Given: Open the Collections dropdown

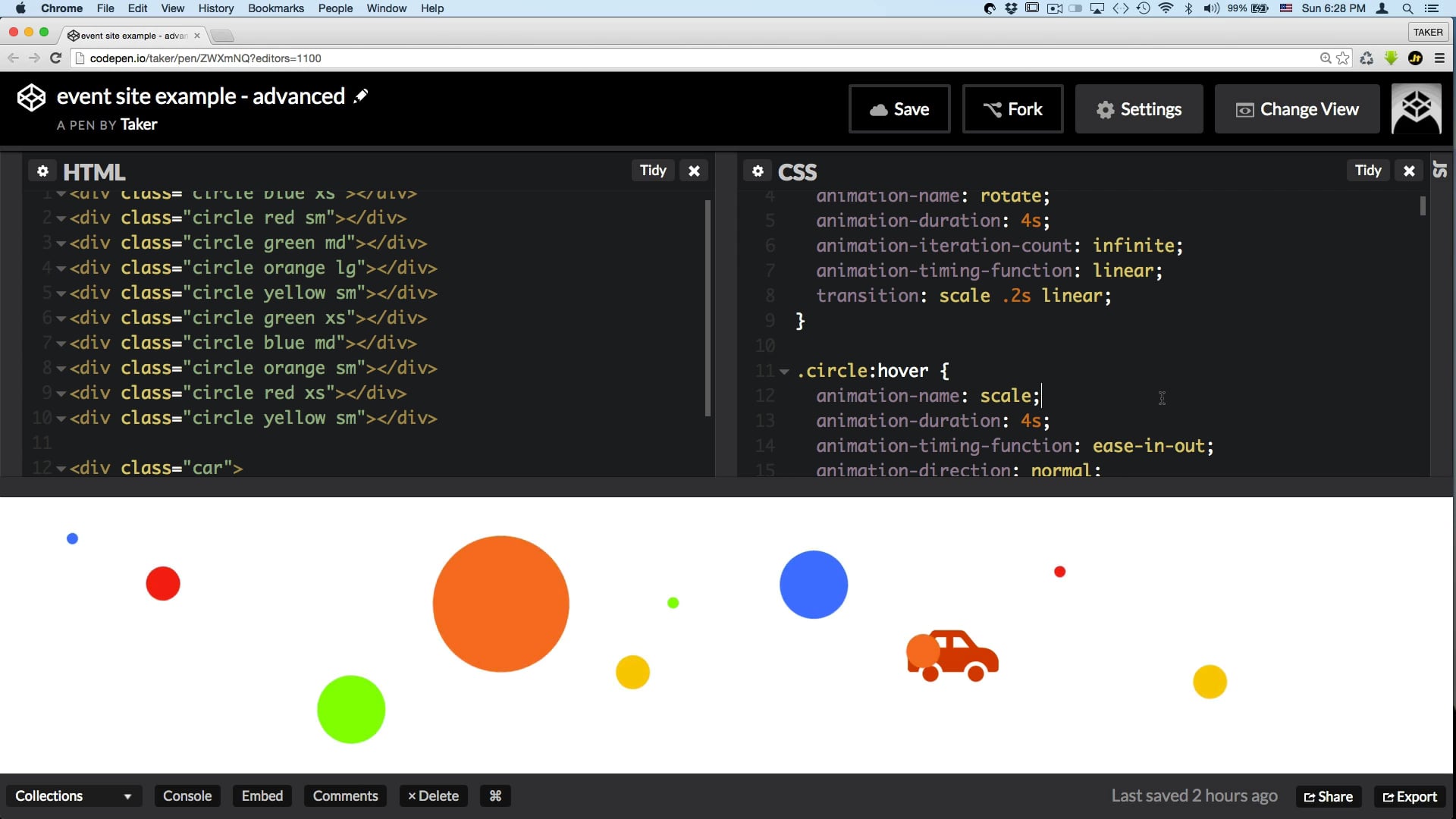Looking at the screenshot, I should (x=73, y=795).
